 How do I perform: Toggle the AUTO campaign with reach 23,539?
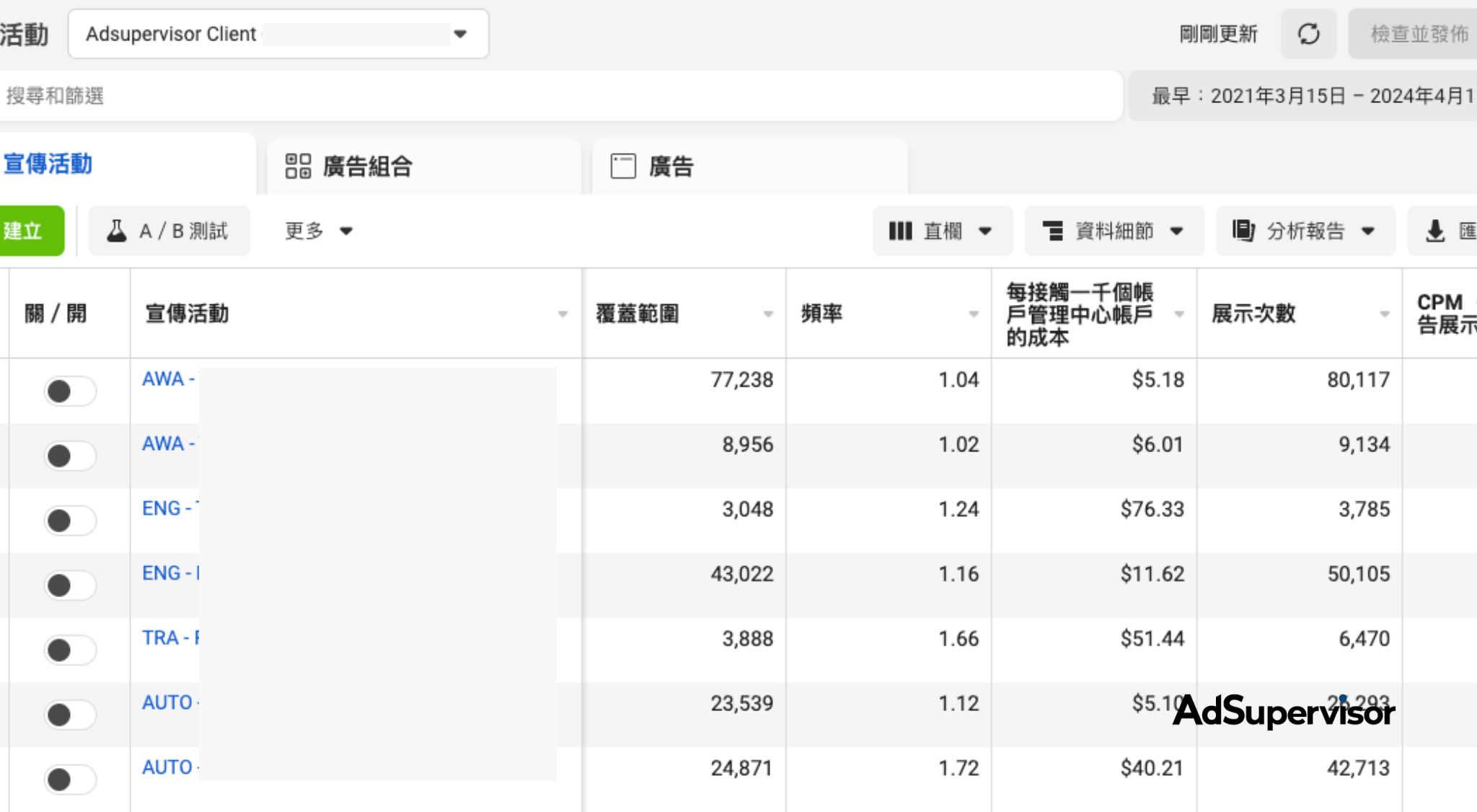(x=70, y=715)
